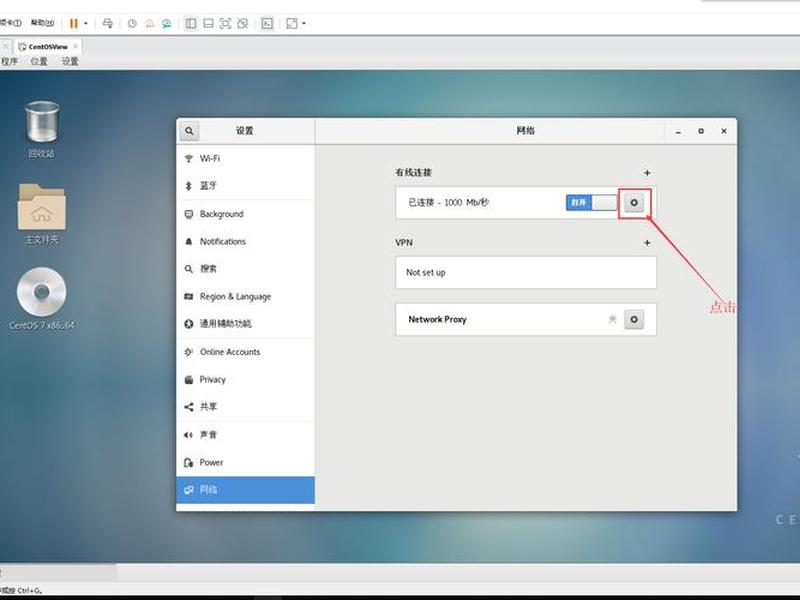Screen dimensions: 800x600
Task: Open Online Accounts in the sidebar
Action: (245, 352)
